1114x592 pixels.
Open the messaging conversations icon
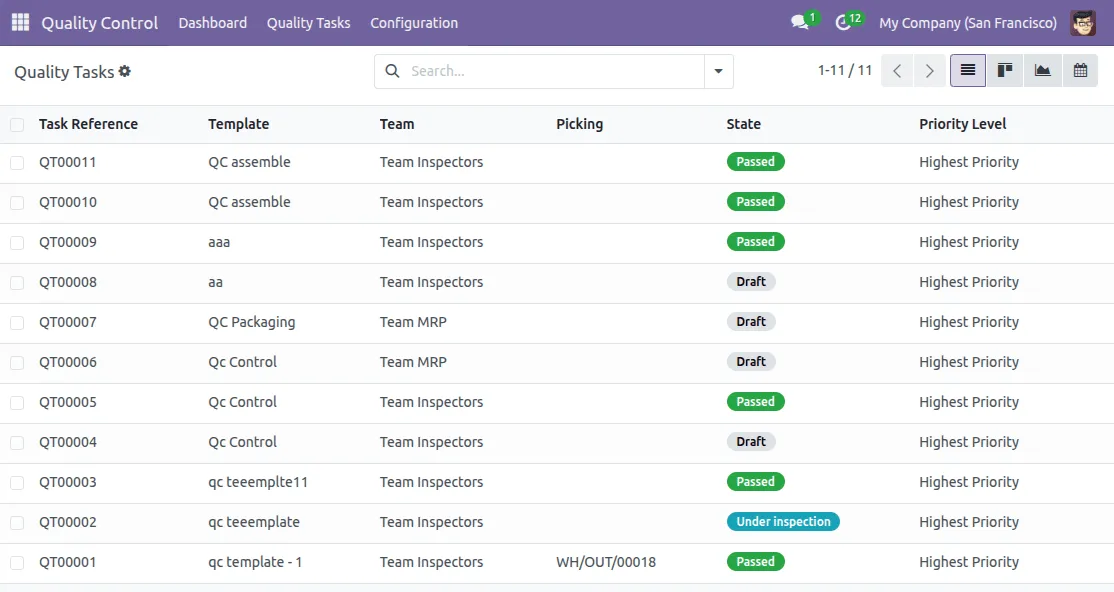pyautogui.click(x=800, y=22)
